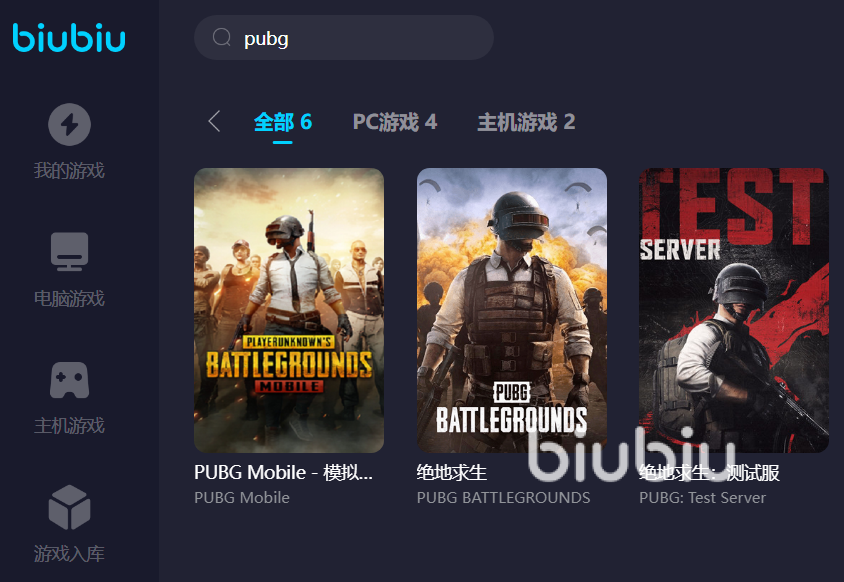Open the gamepad console games icon

coord(69,380)
